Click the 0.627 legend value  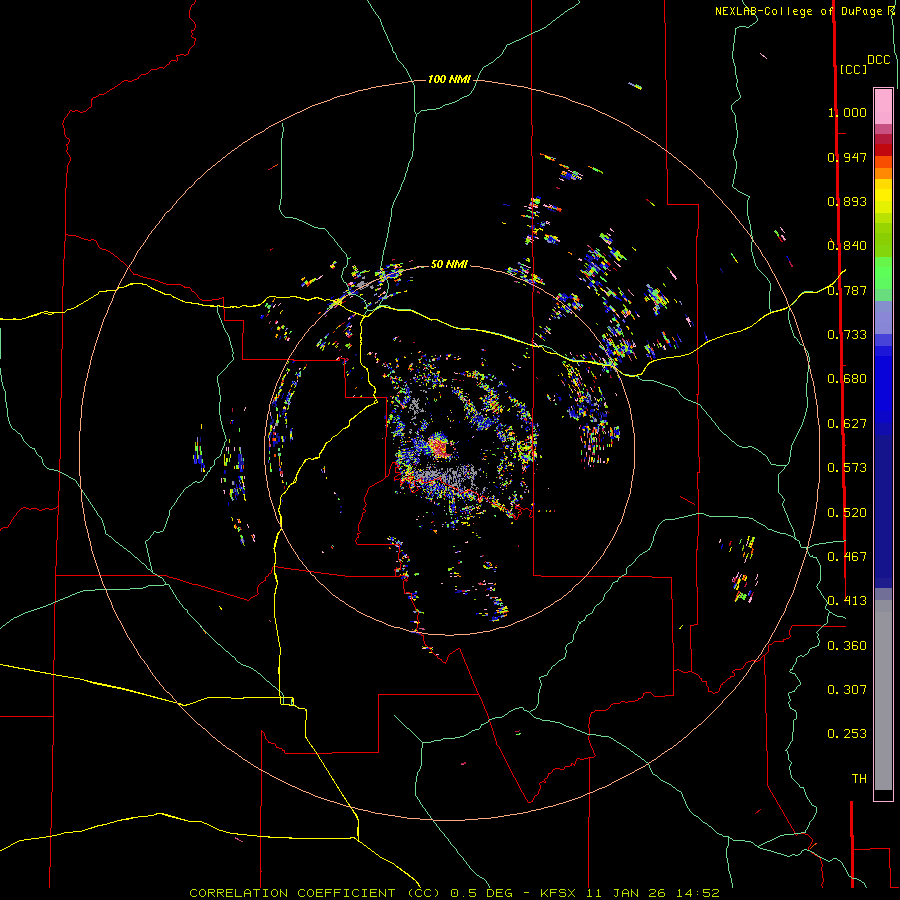847,424
